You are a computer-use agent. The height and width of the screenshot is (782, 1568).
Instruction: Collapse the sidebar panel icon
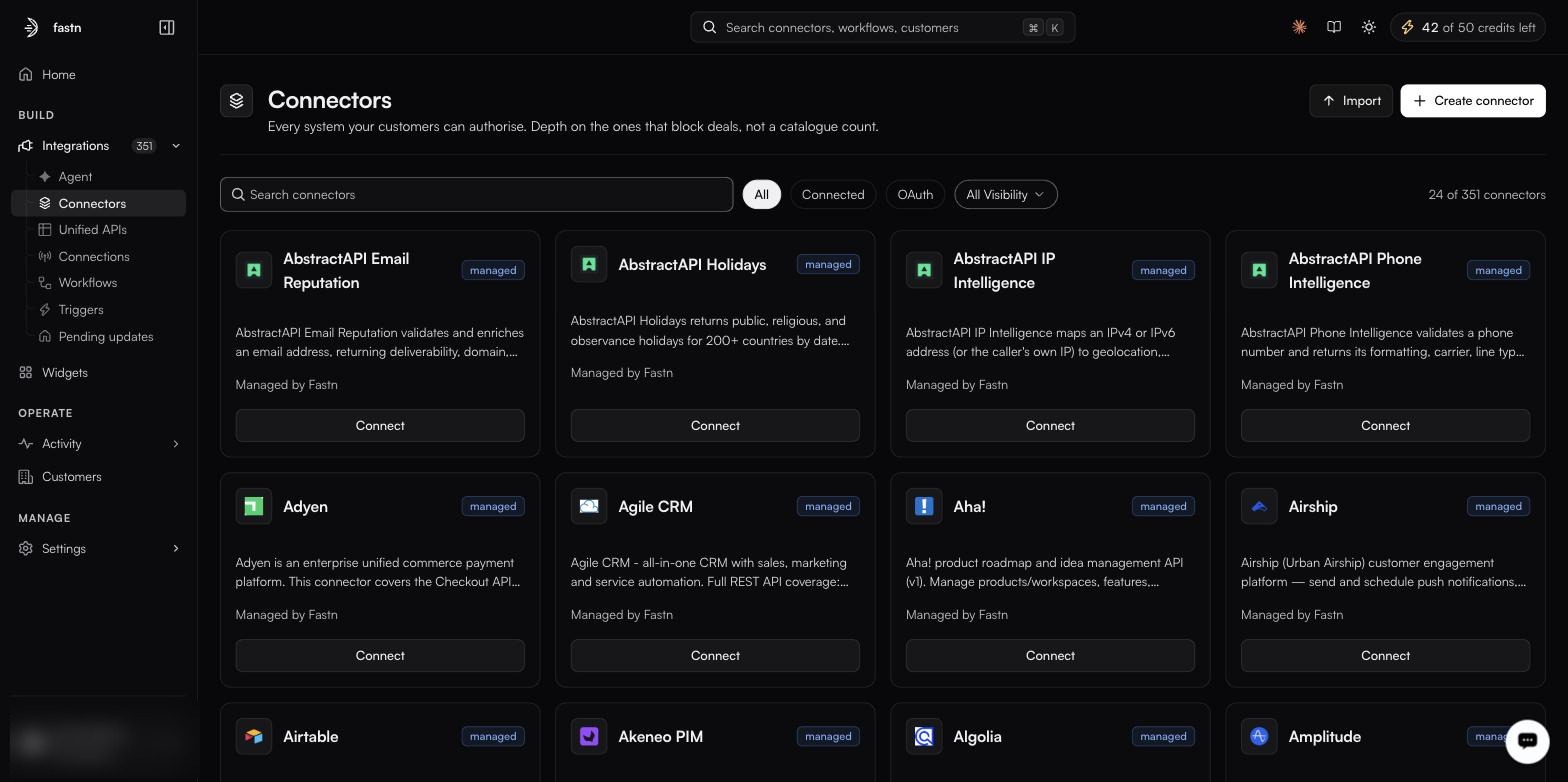pos(167,28)
